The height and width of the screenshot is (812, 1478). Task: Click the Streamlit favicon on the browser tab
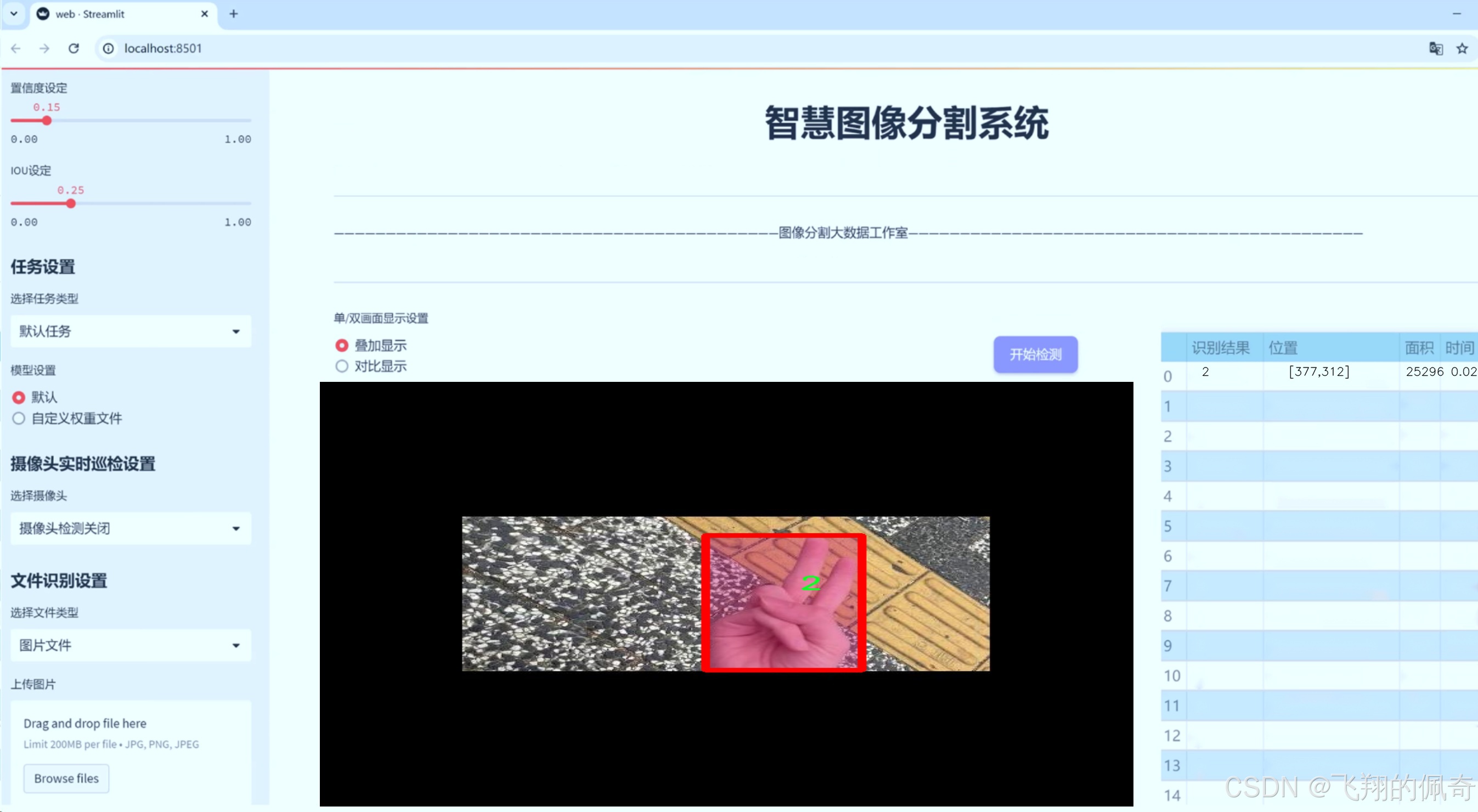pos(43,13)
